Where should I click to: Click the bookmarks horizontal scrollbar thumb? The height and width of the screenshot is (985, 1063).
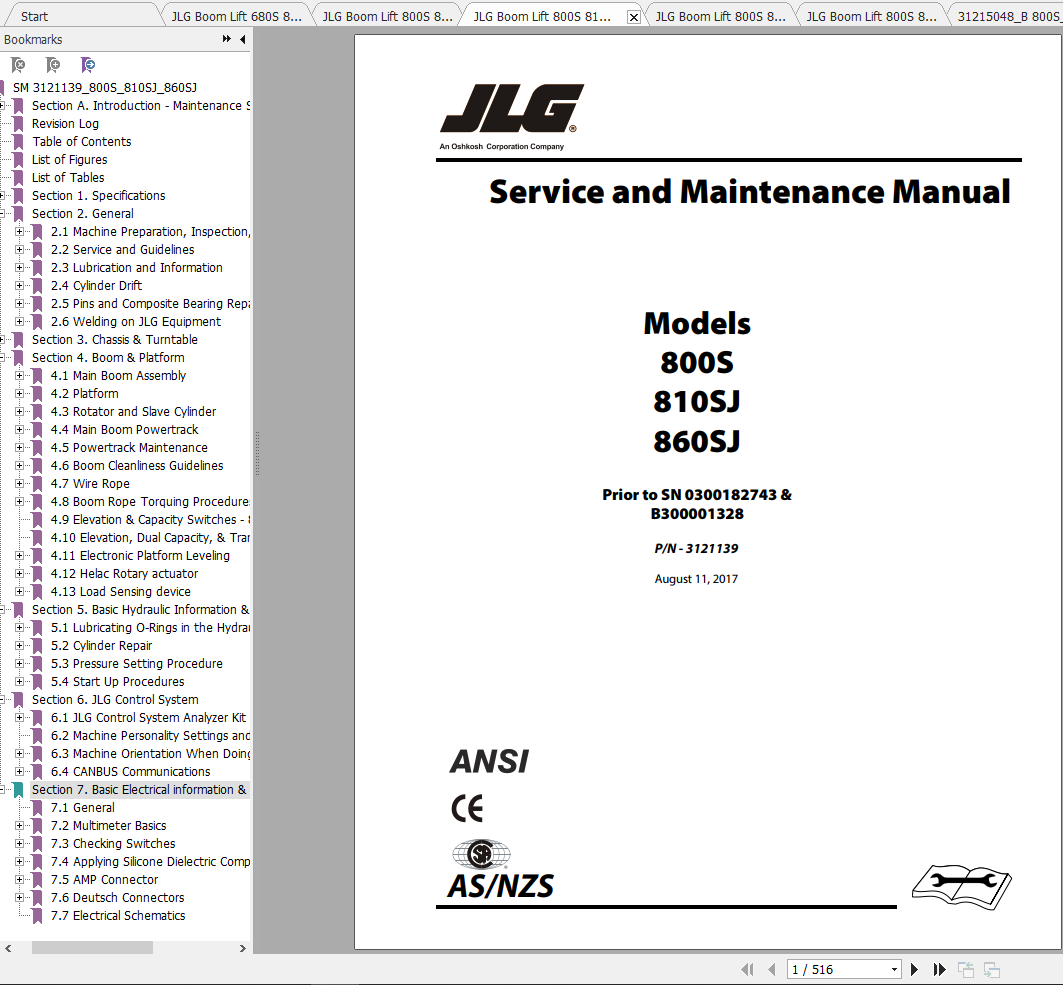tap(92, 948)
